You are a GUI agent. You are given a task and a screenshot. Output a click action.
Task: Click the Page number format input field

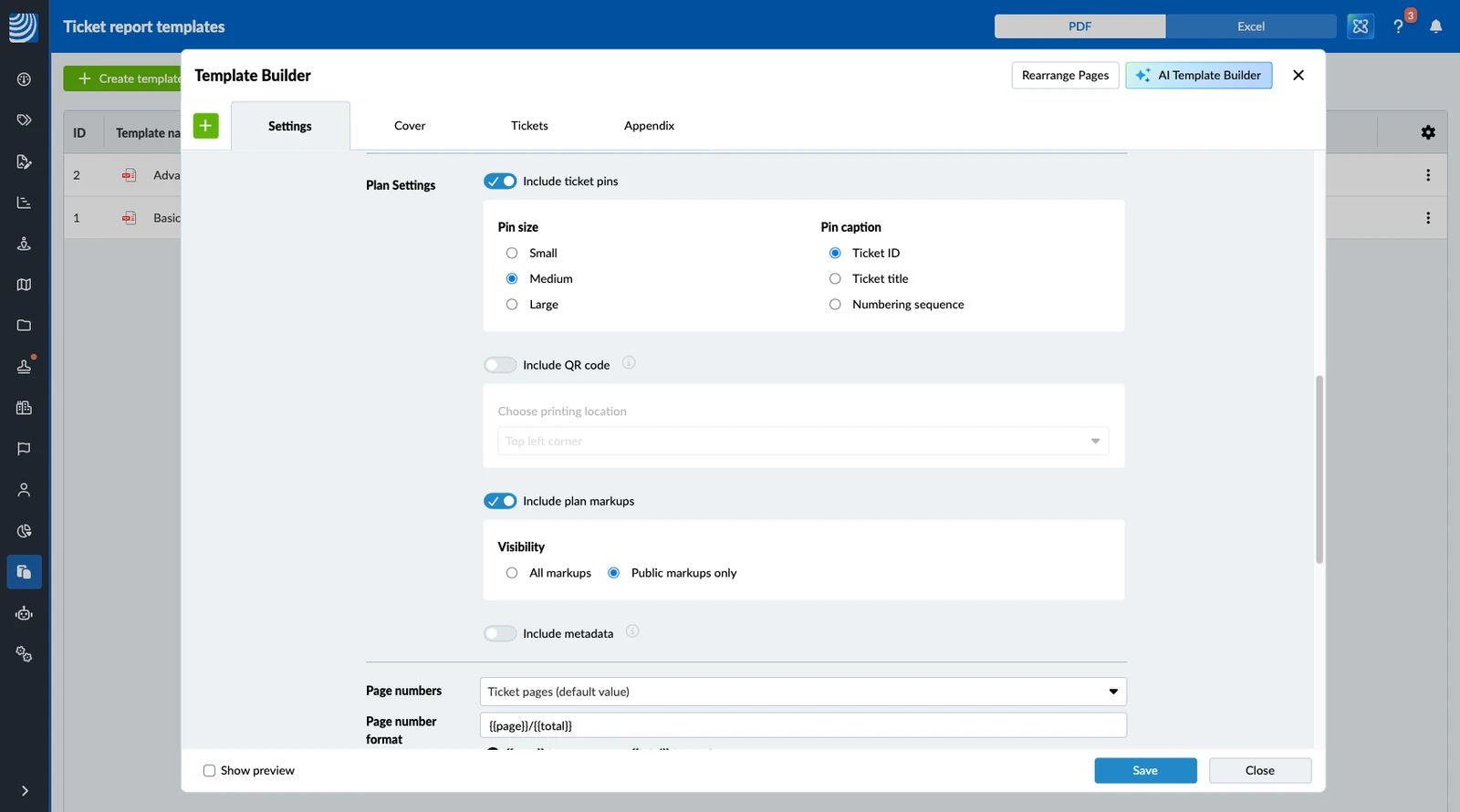[x=803, y=725]
